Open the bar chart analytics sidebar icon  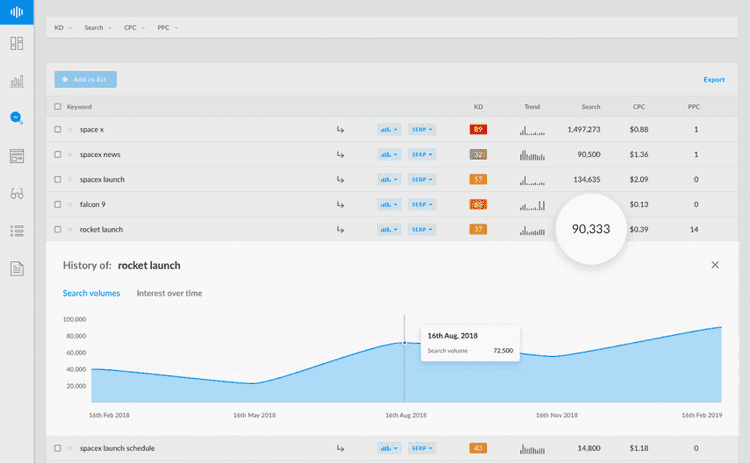16,81
